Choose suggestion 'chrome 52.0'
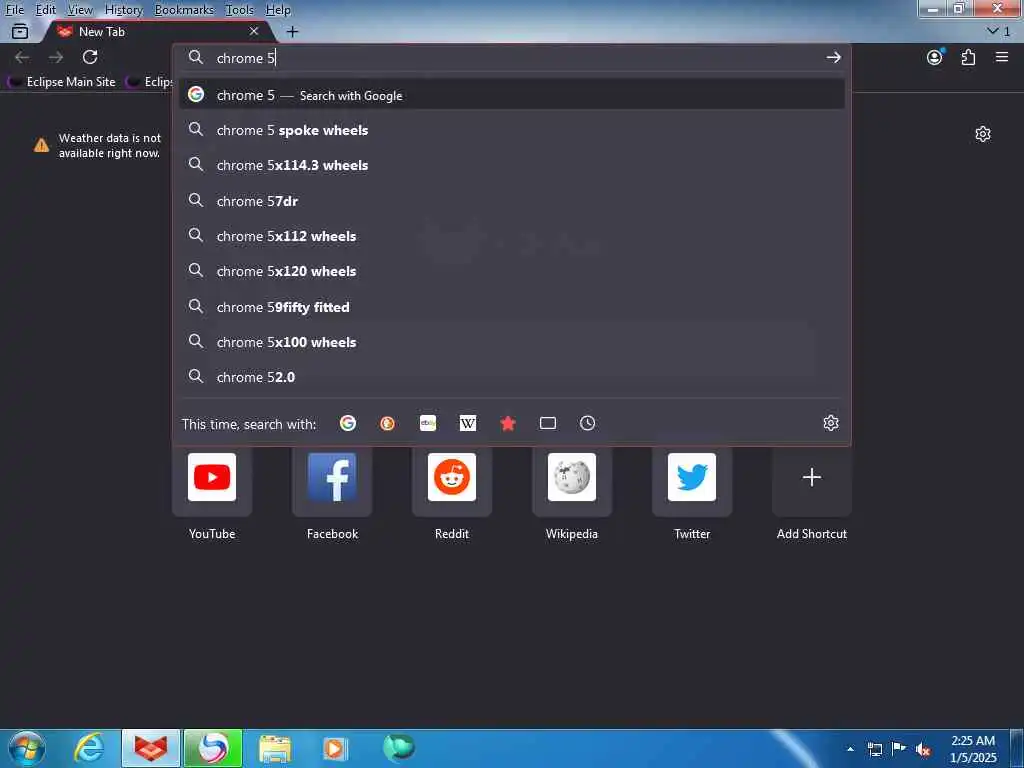 pos(512,377)
